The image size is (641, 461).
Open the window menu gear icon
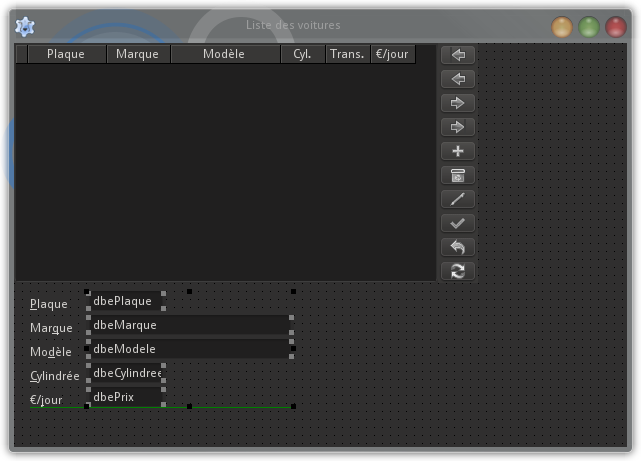click(25, 27)
